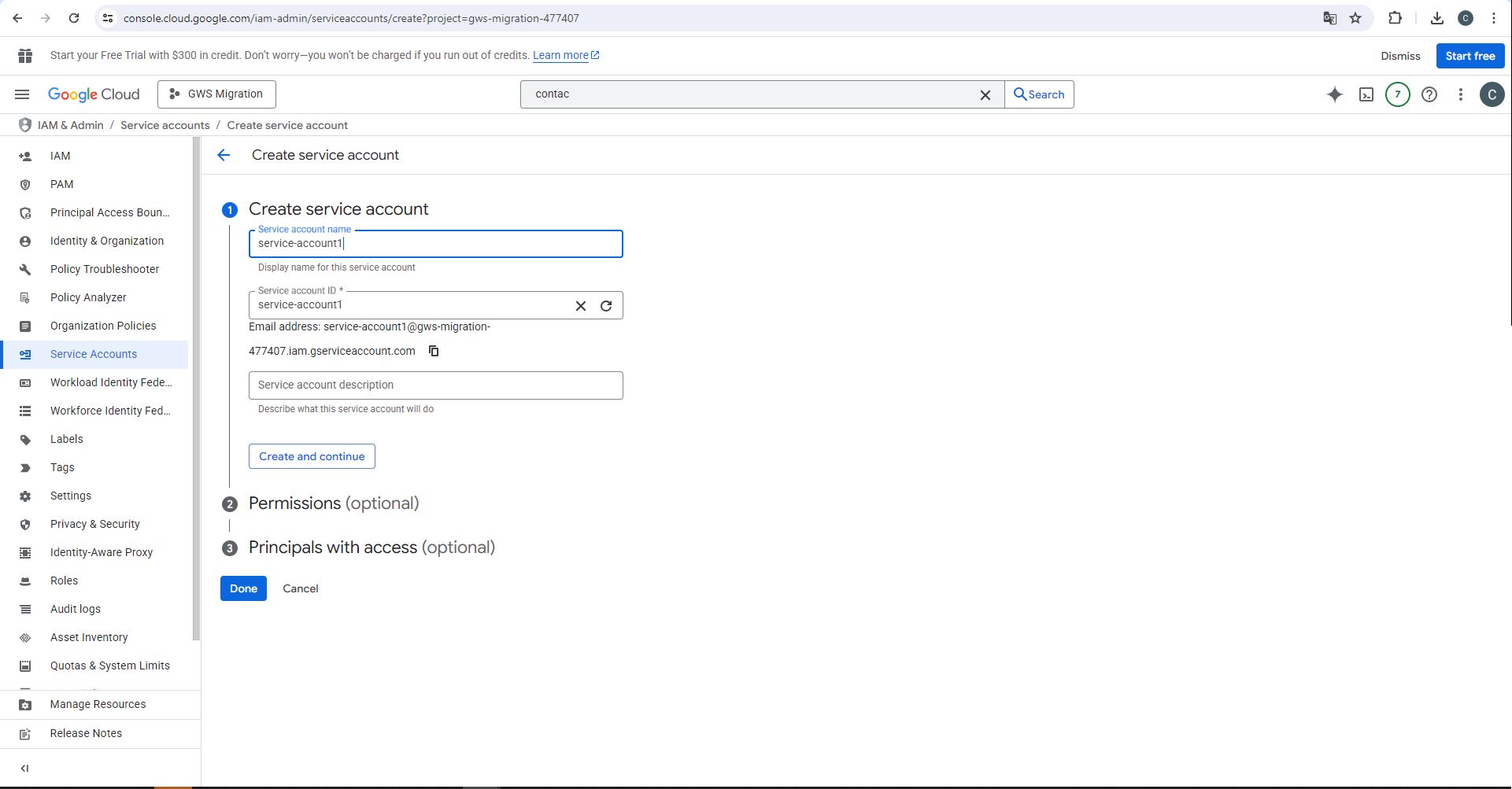The image size is (1512, 789).
Task: Open notifications badge showing 7
Action: pos(1397,94)
